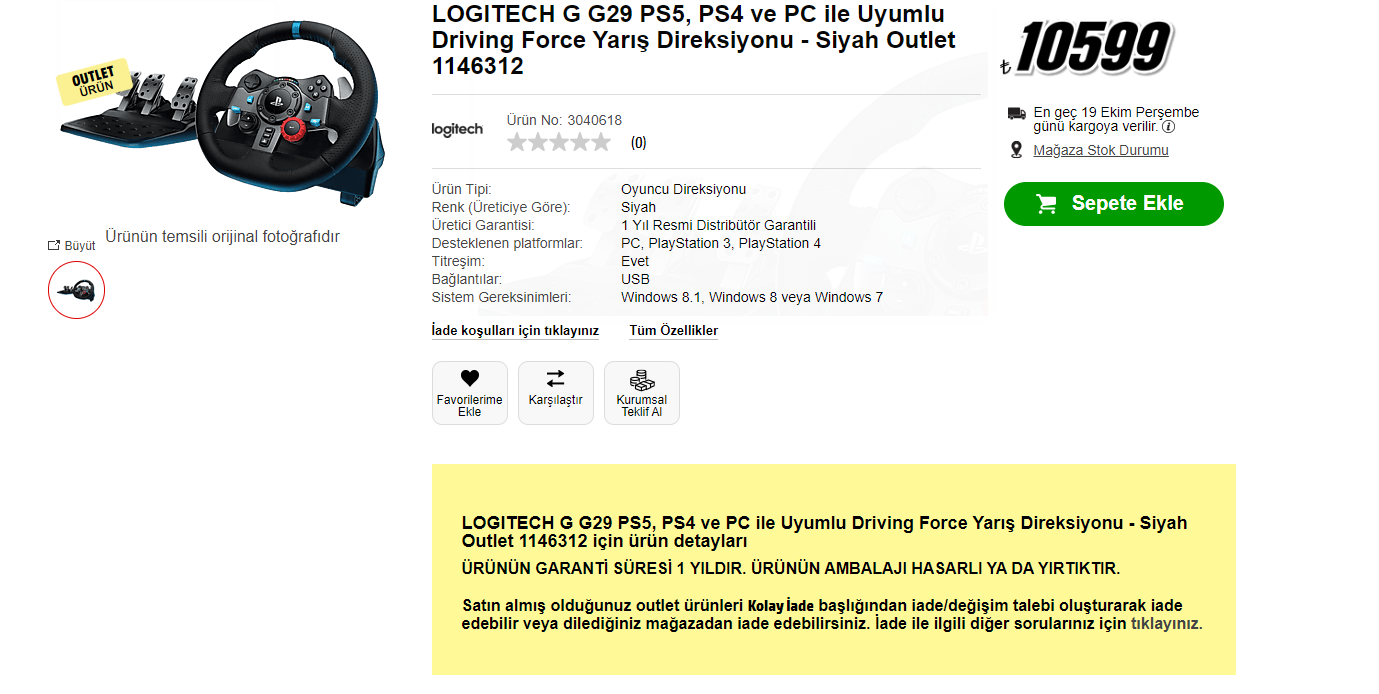Click the Oyuncu Direksiyonu value
This screenshot has width=1379, height=694.
pyautogui.click(x=683, y=189)
